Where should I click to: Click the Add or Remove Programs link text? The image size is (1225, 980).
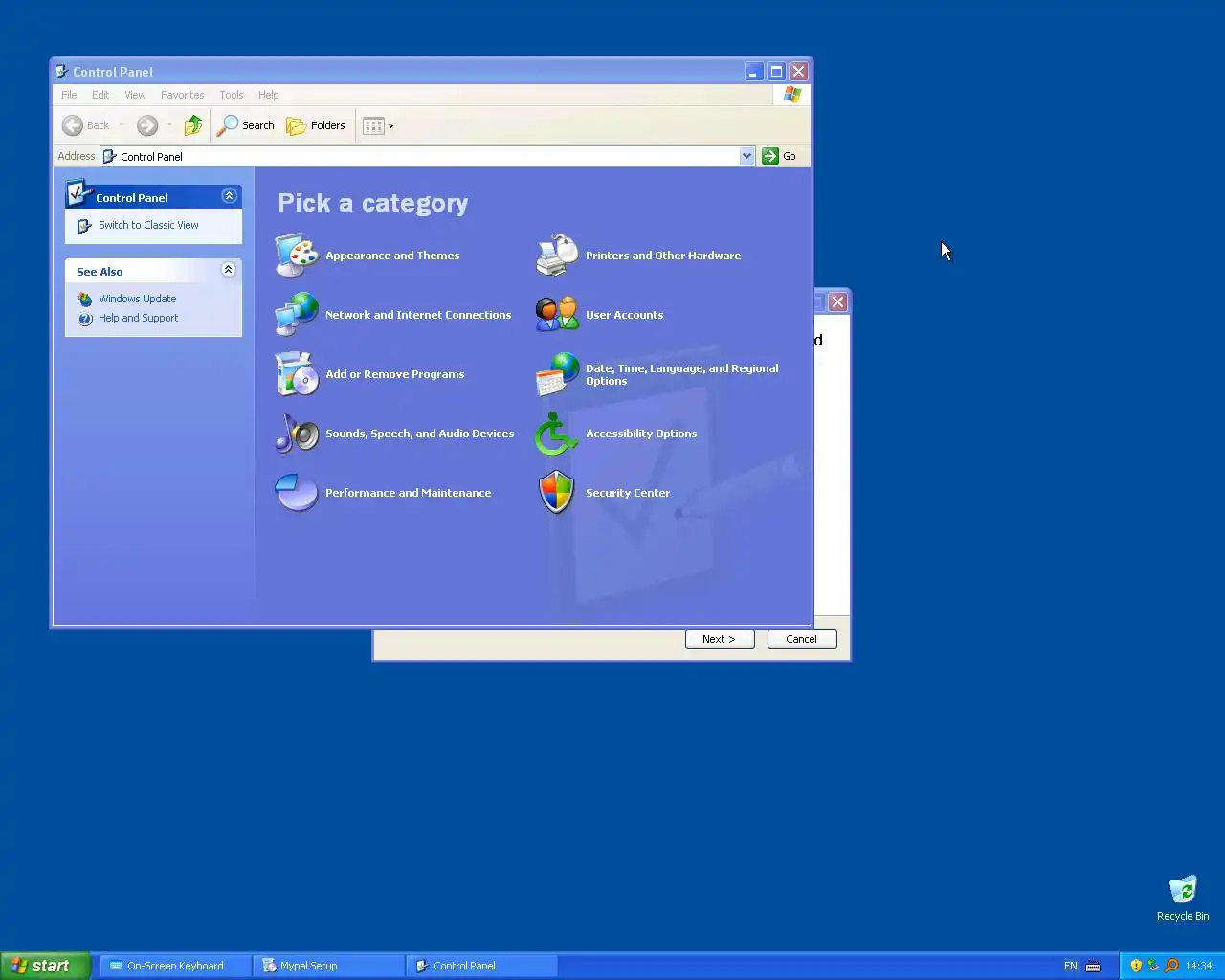click(x=394, y=374)
